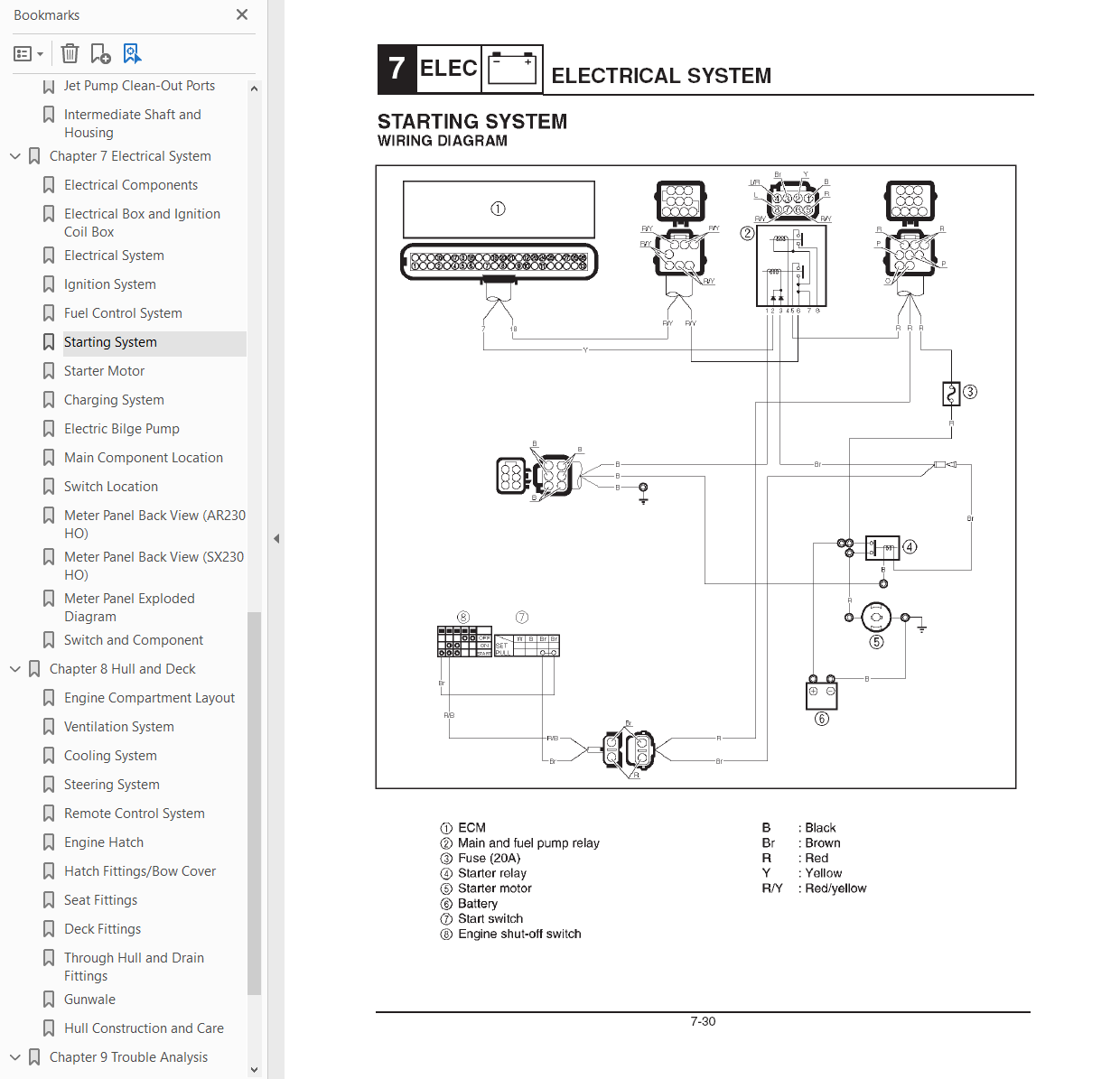Go to Chapter 9 Trouble Analysis bookmark
Viewport: 1120px width, 1079px height.
pos(128,1057)
